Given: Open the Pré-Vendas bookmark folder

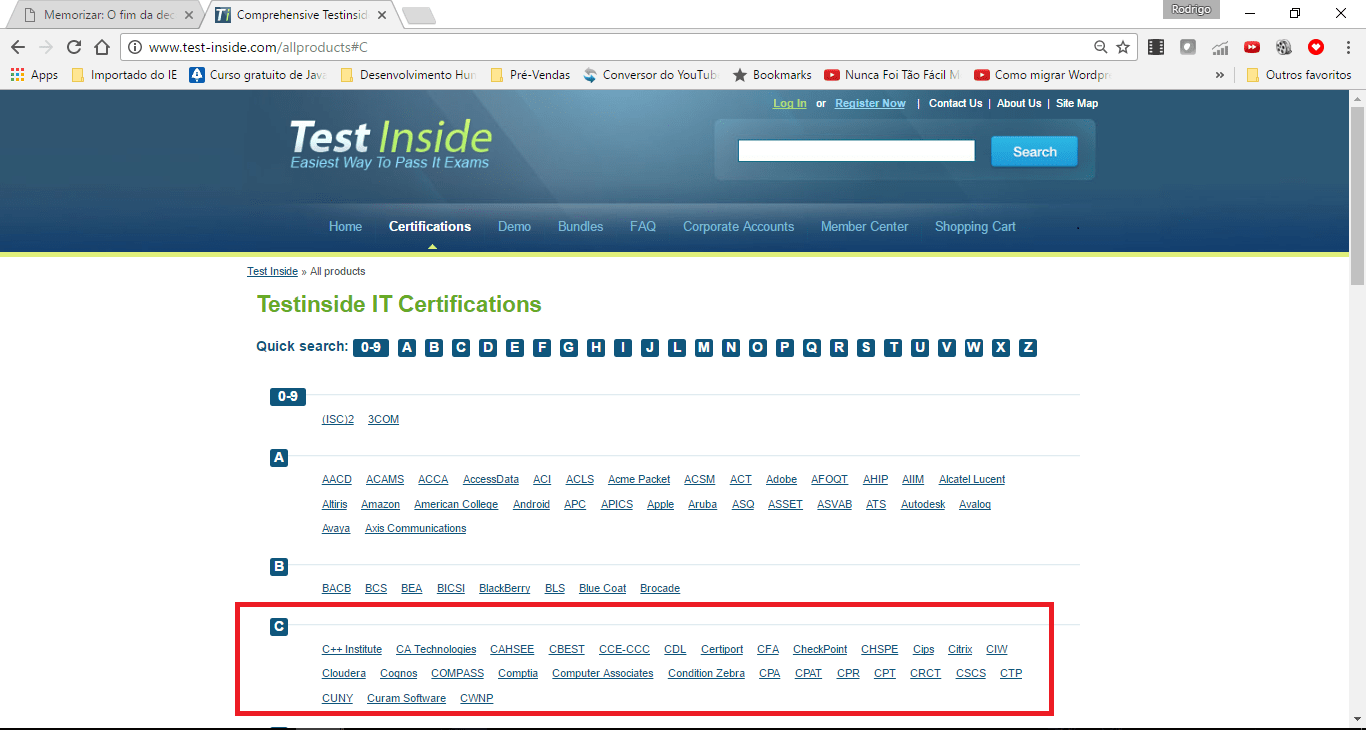Looking at the screenshot, I should (530, 75).
